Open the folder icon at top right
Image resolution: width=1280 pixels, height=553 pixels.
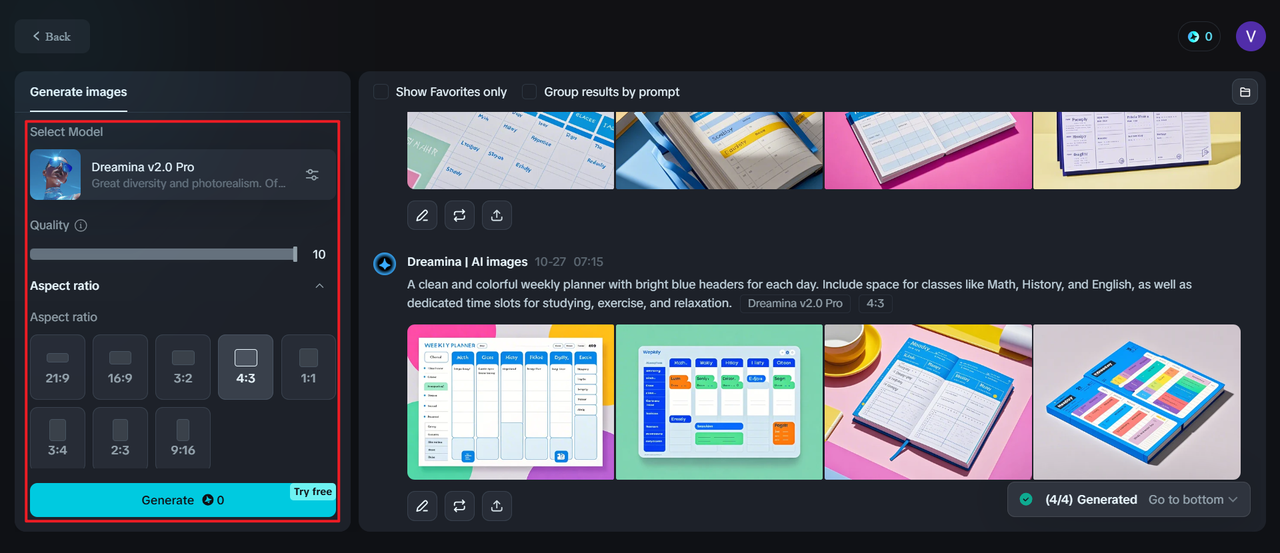click(1245, 92)
